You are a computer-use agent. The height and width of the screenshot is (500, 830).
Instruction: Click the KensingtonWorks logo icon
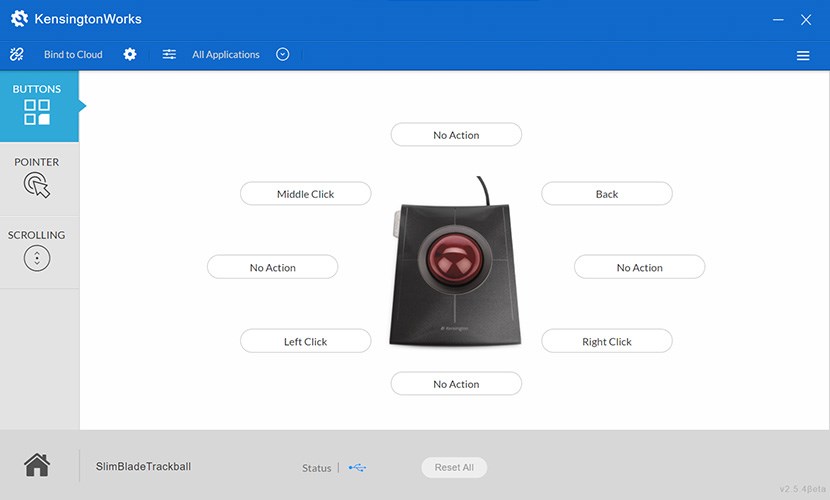tap(19, 19)
